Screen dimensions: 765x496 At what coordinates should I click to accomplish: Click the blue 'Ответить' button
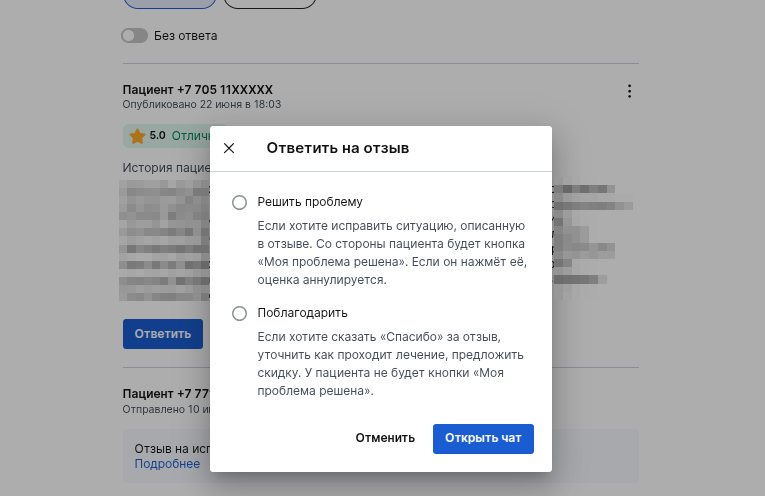(x=162, y=334)
